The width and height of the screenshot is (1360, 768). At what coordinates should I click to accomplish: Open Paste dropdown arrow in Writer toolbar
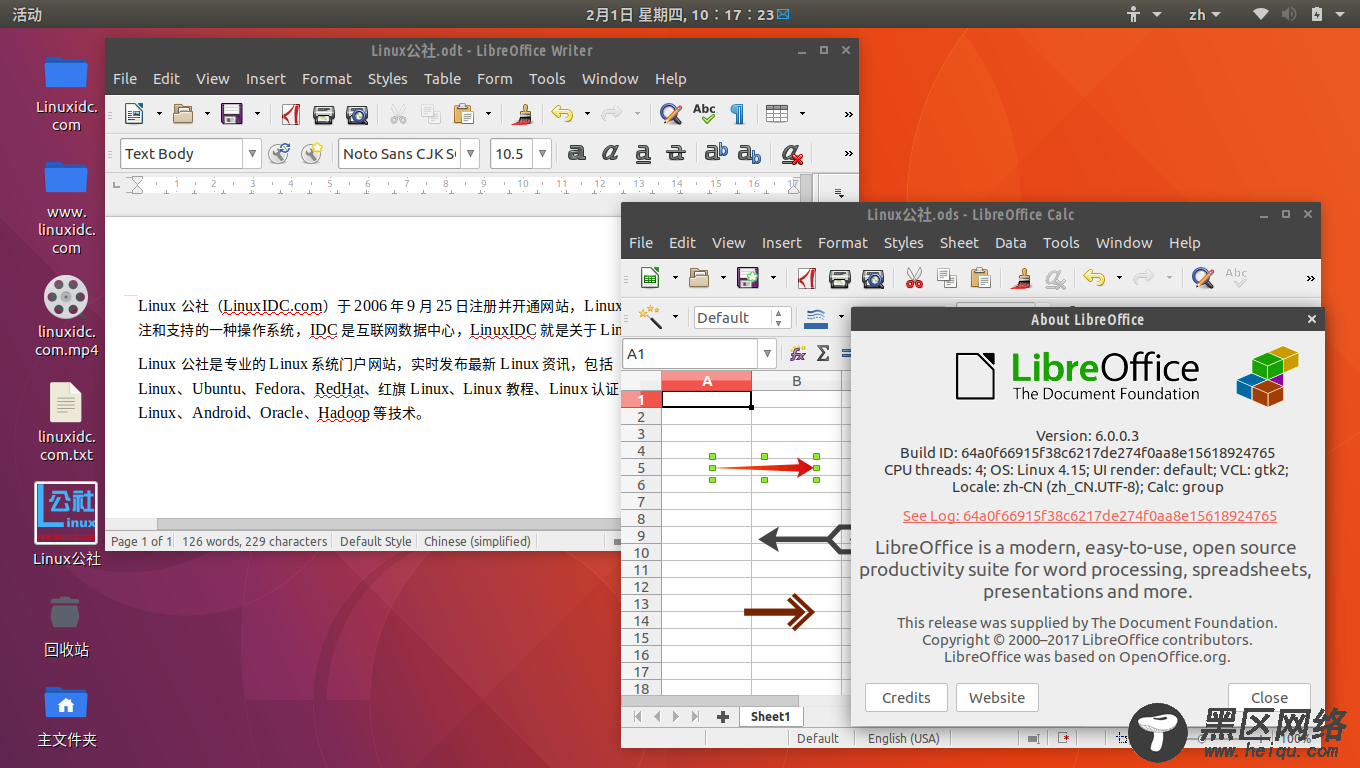(x=488, y=114)
